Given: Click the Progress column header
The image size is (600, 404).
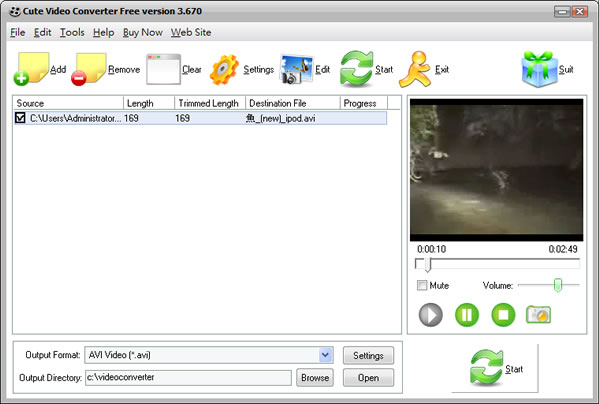Looking at the screenshot, I should tap(364, 103).
